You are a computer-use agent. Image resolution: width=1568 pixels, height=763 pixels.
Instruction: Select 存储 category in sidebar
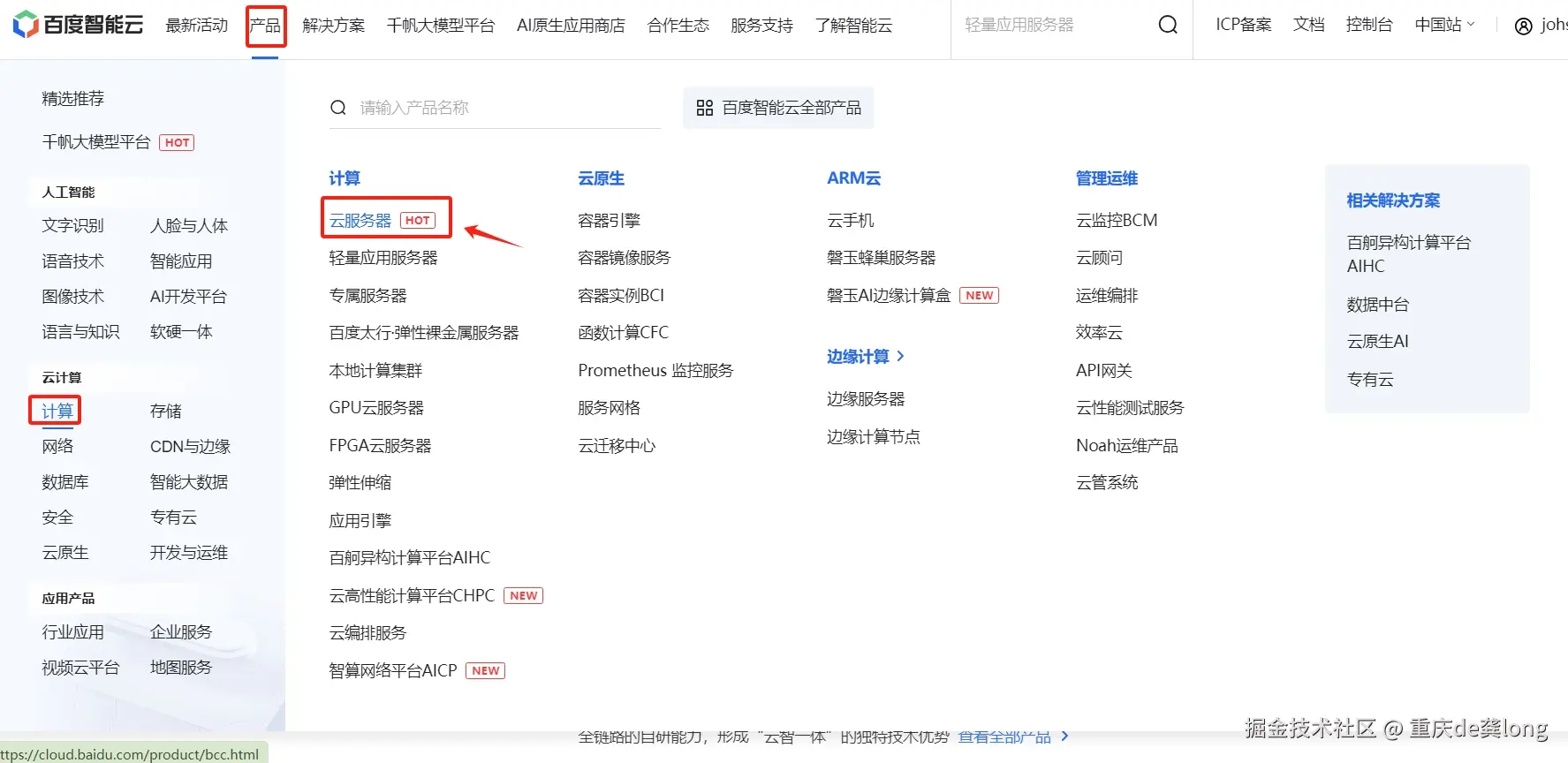tap(165, 412)
